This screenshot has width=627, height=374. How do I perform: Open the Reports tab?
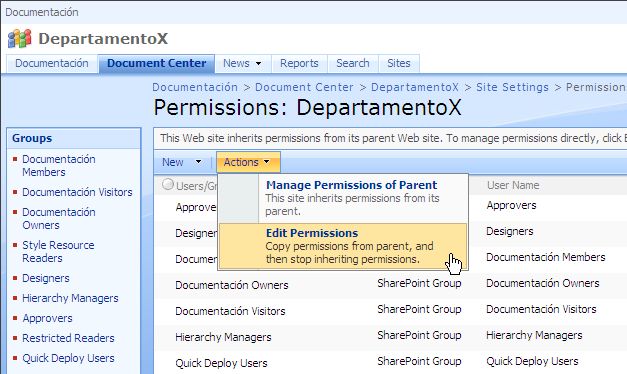[299, 64]
